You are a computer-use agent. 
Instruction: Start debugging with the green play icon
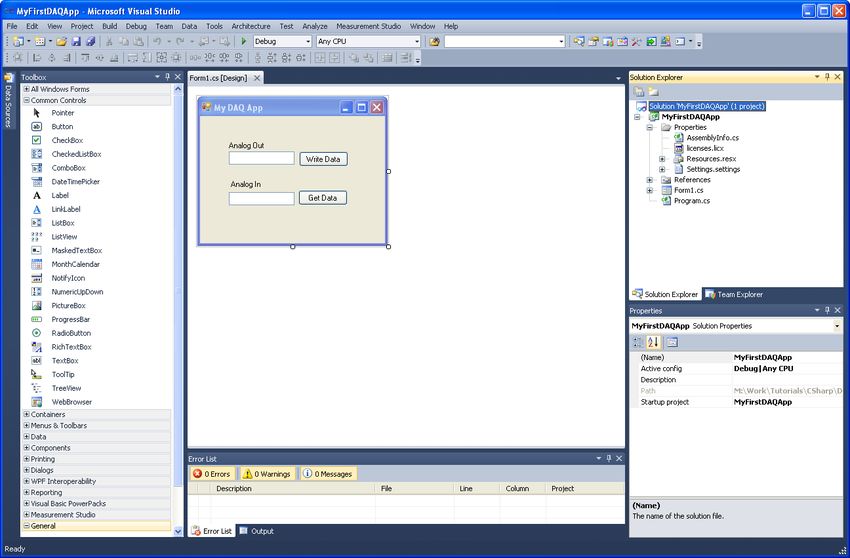point(244,41)
